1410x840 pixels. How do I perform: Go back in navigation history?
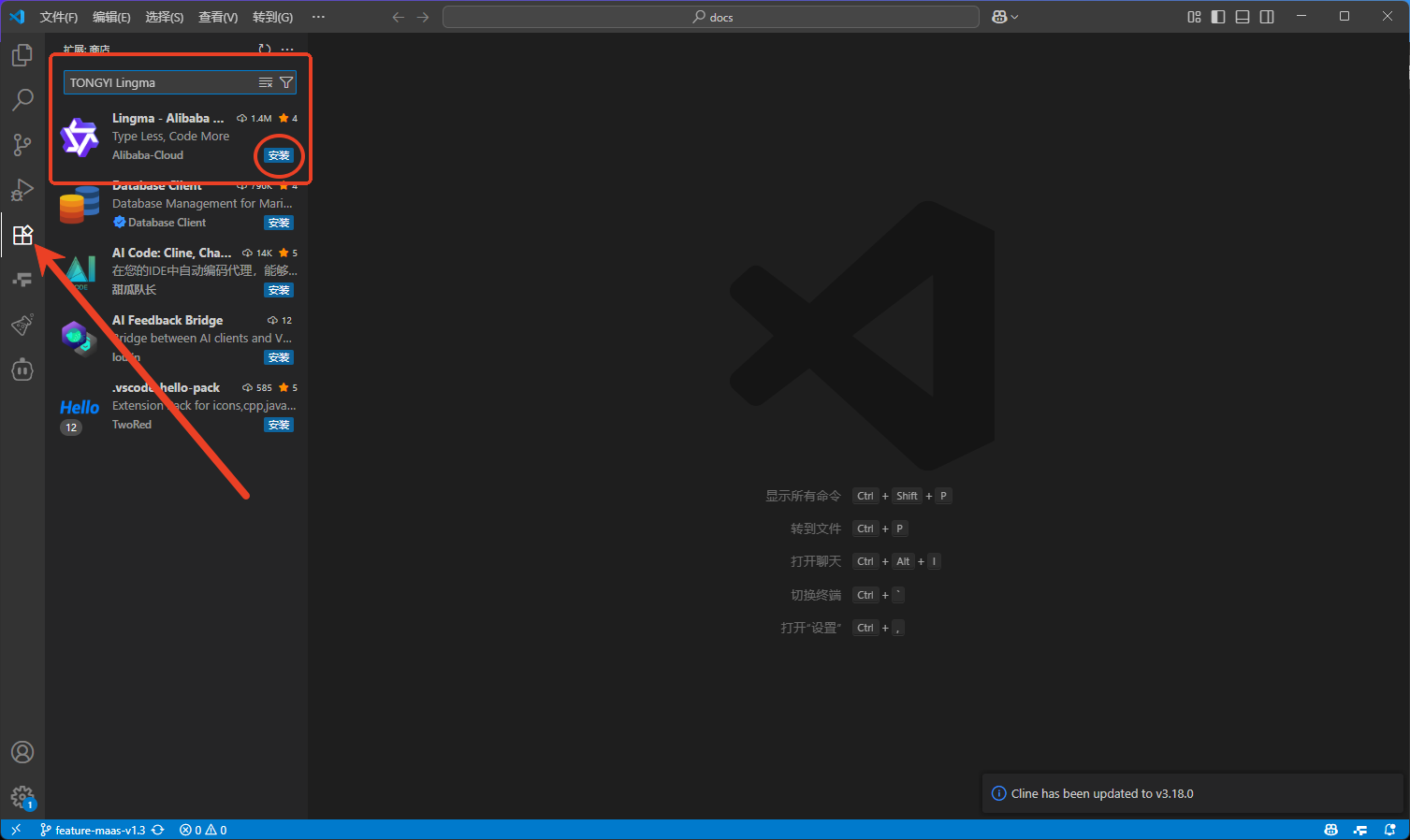[399, 17]
